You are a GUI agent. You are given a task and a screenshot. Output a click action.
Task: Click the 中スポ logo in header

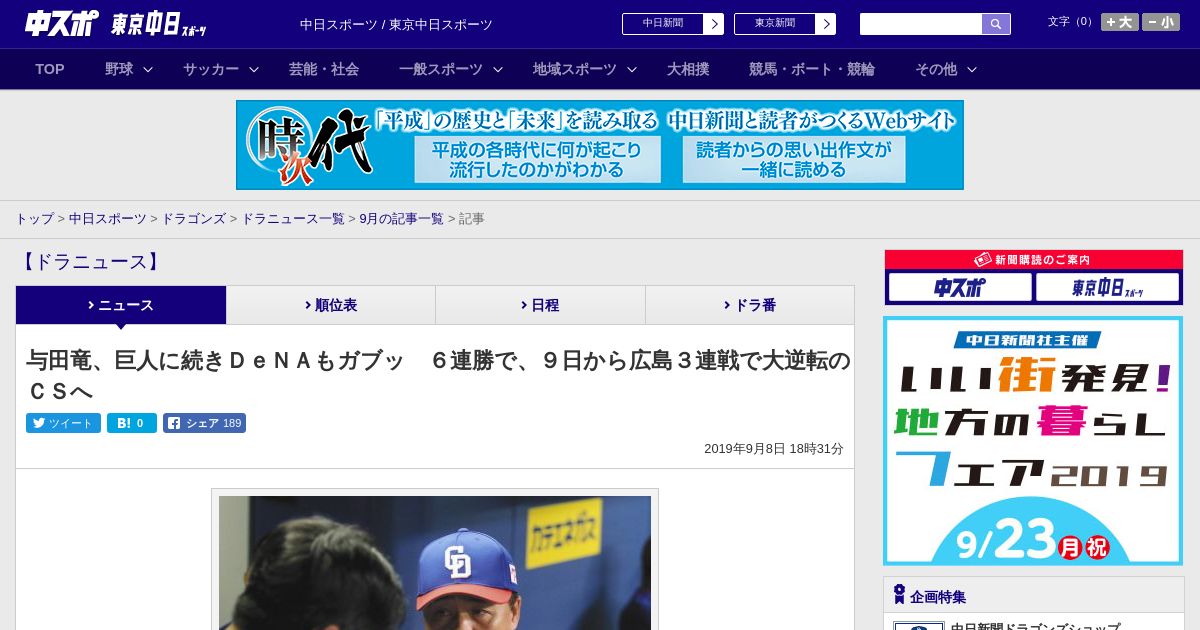61,23
